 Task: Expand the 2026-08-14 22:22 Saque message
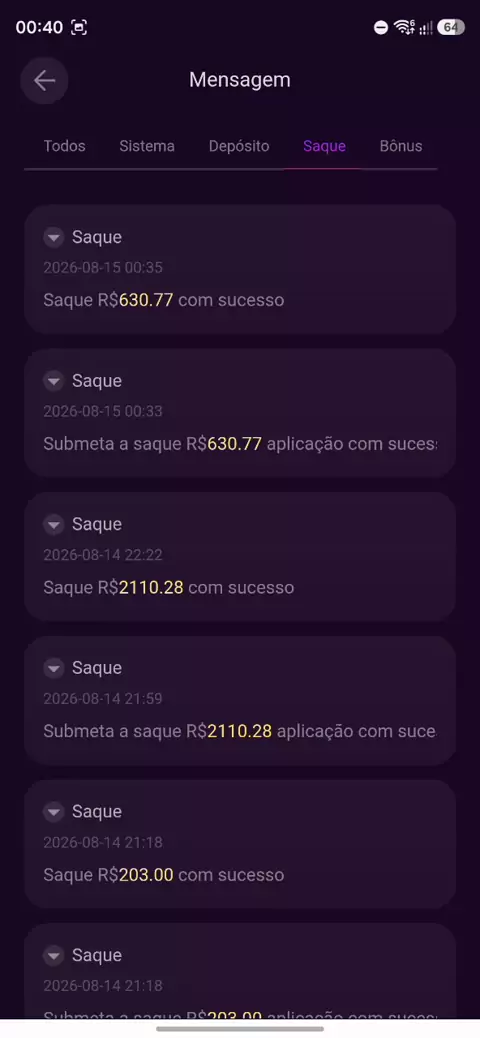coord(54,524)
